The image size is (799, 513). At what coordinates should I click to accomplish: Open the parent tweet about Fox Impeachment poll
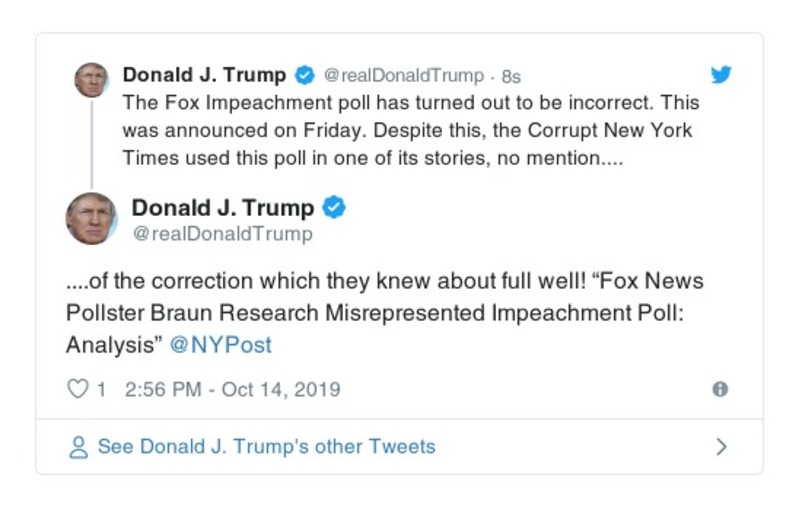coord(411,130)
